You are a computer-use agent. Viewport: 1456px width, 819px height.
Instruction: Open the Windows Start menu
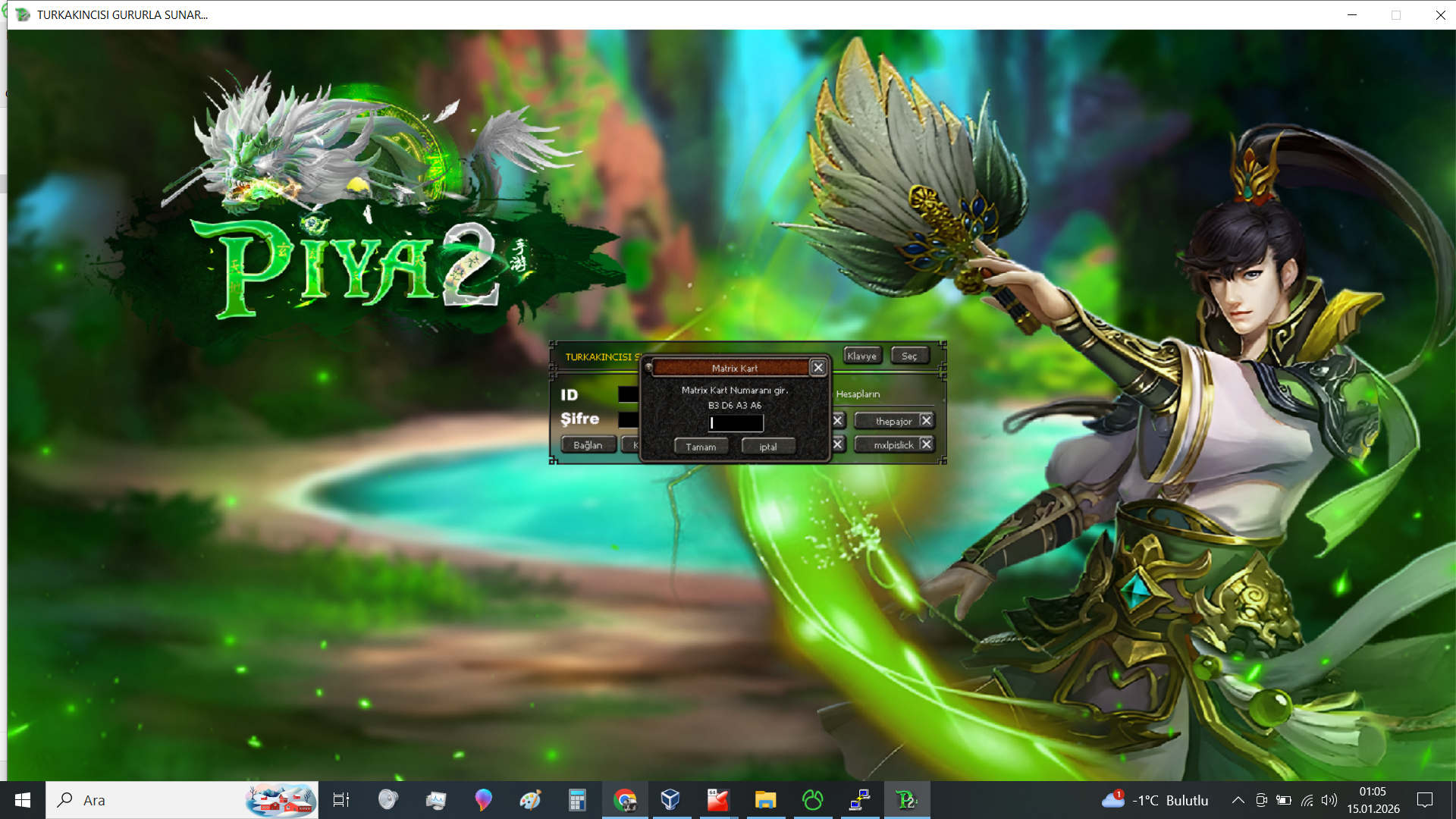click(23, 800)
